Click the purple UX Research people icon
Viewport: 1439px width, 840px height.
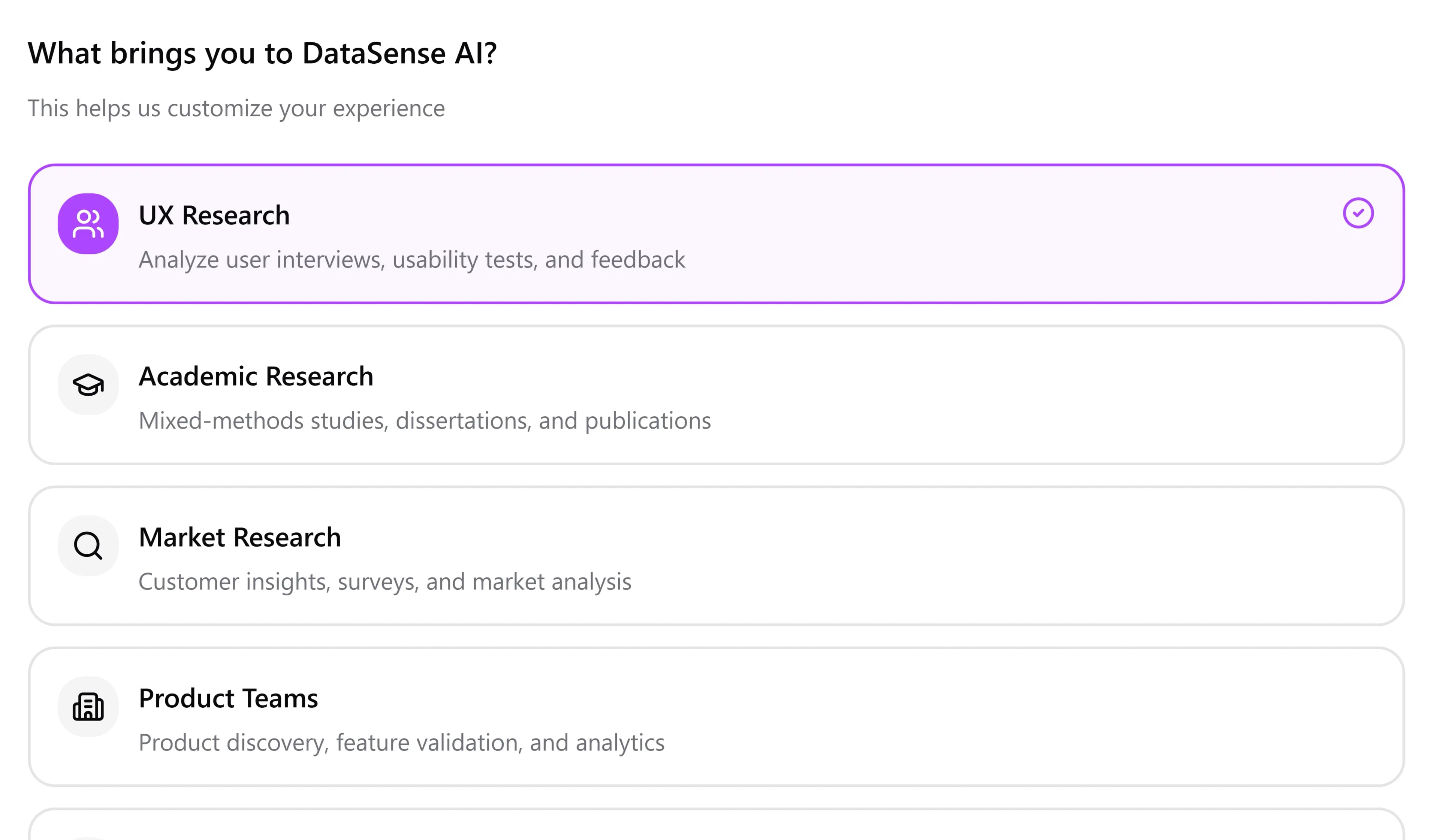[88, 224]
